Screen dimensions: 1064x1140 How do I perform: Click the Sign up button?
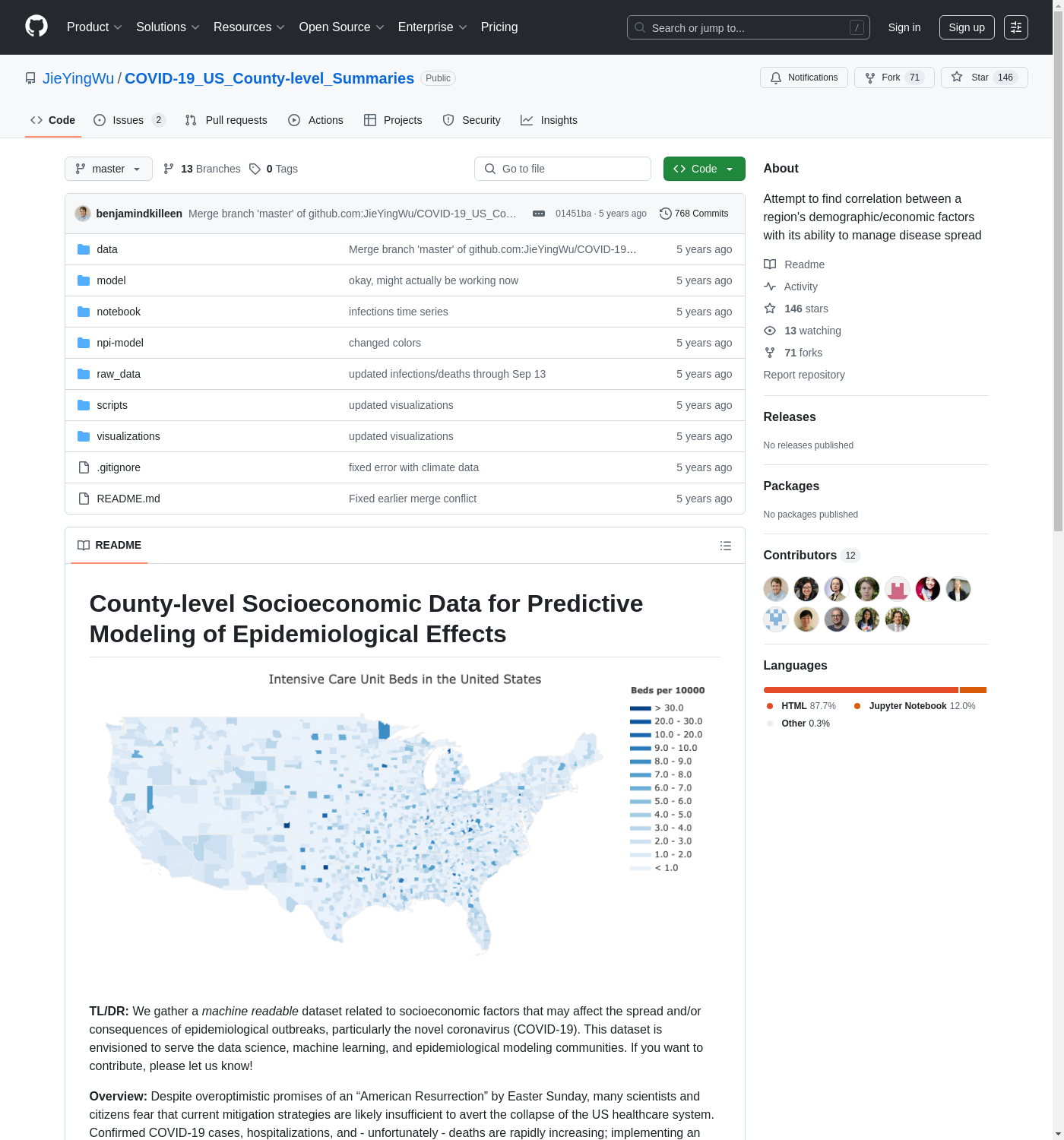click(x=966, y=27)
